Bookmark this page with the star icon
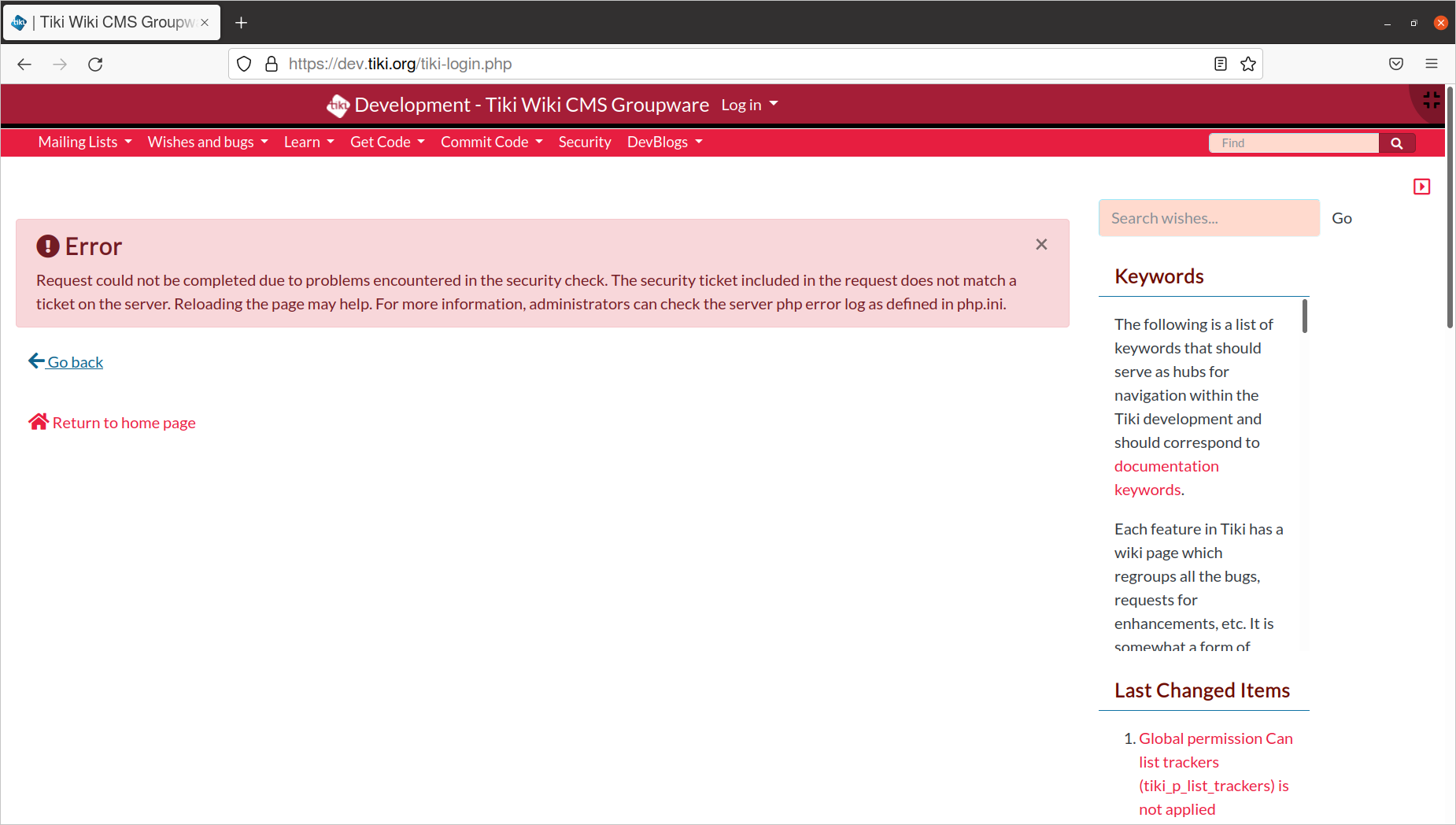 point(1248,64)
